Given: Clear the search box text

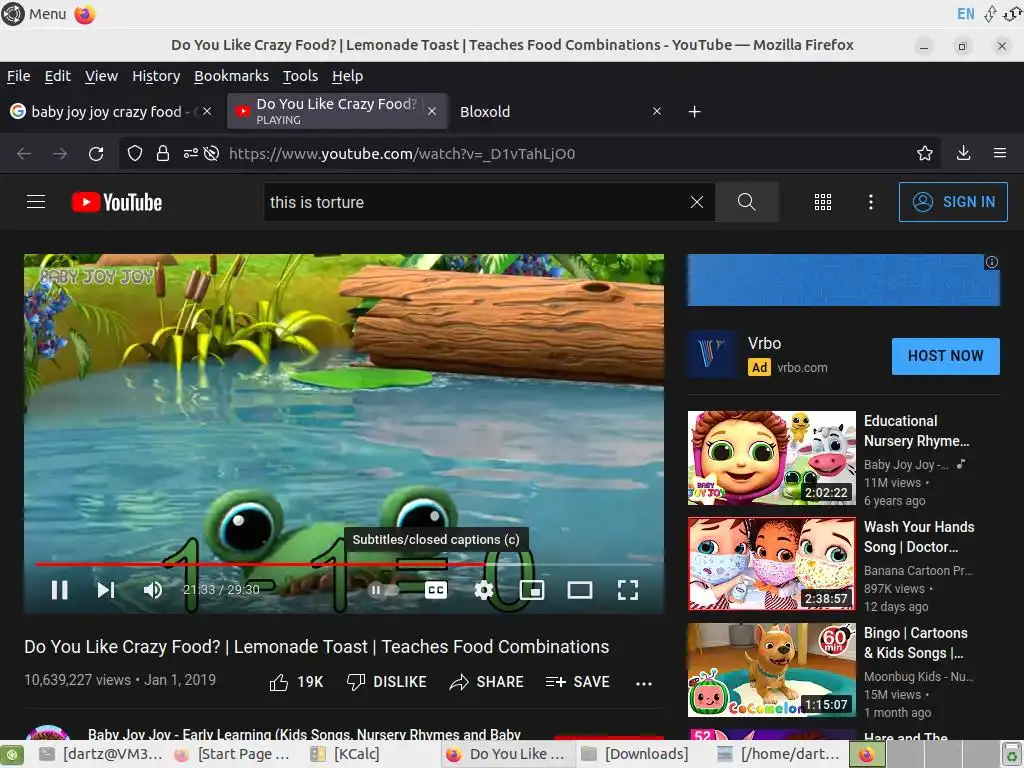Looking at the screenshot, I should click(697, 202).
